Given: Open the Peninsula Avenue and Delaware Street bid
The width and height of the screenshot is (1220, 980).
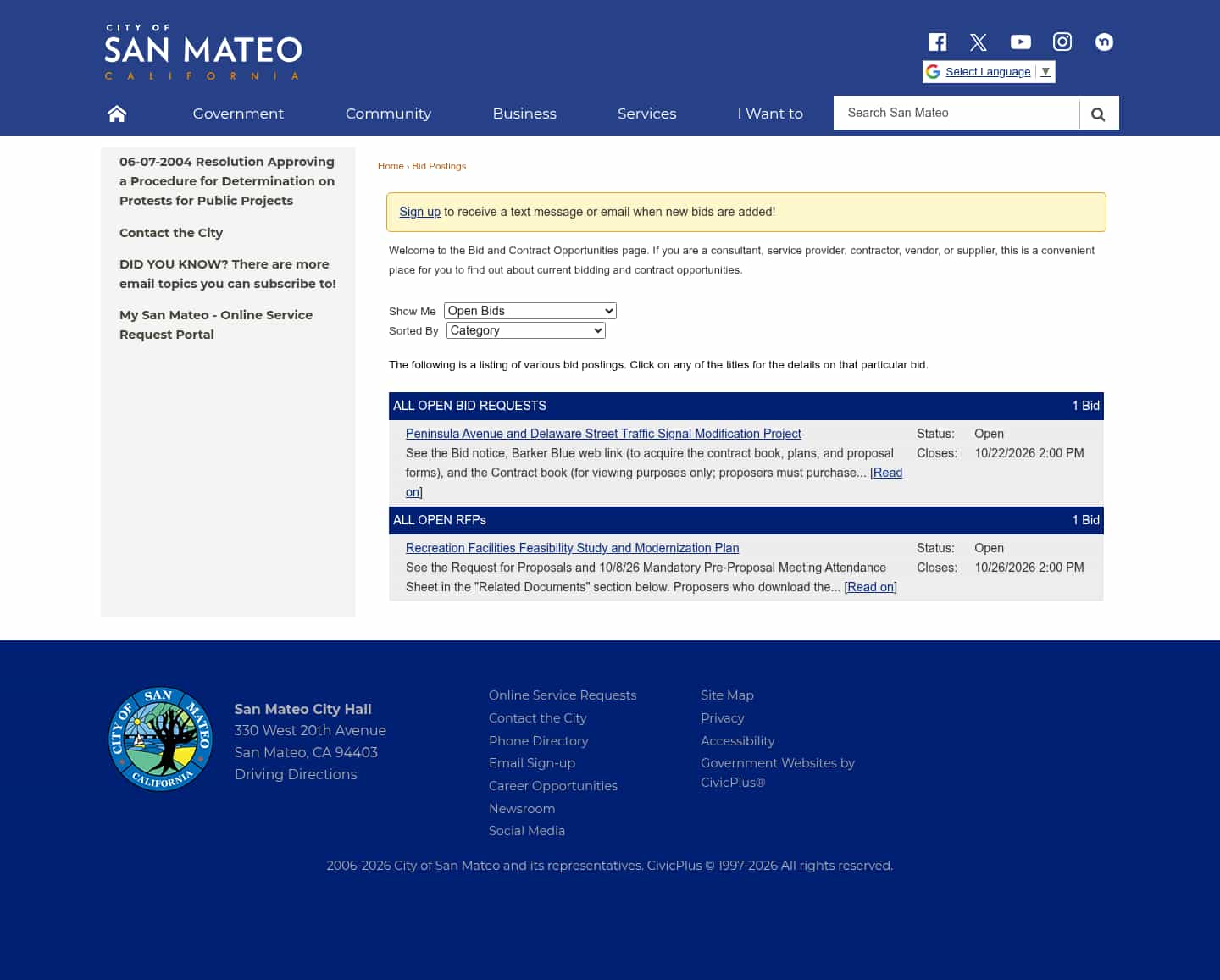Looking at the screenshot, I should (603, 434).
